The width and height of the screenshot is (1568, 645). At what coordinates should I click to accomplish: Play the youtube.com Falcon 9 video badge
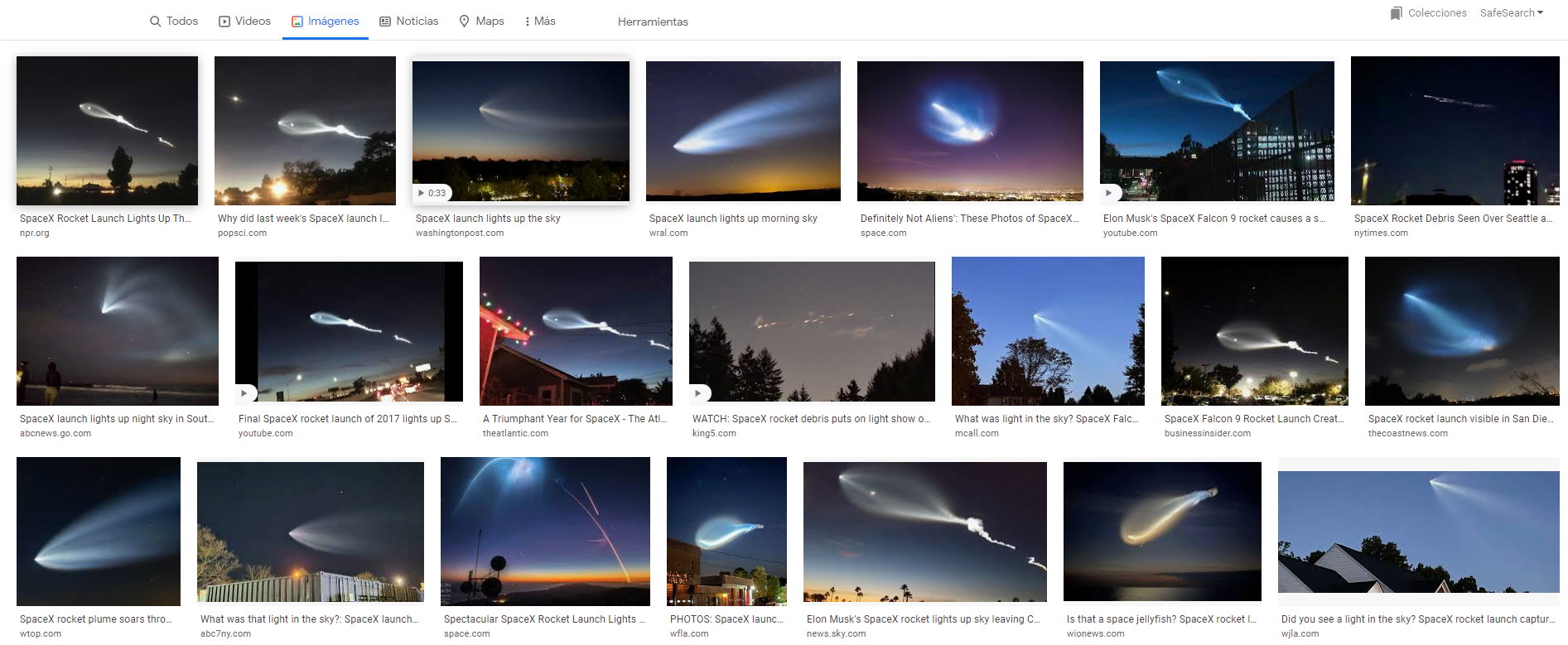click(x=1109, y=193)
